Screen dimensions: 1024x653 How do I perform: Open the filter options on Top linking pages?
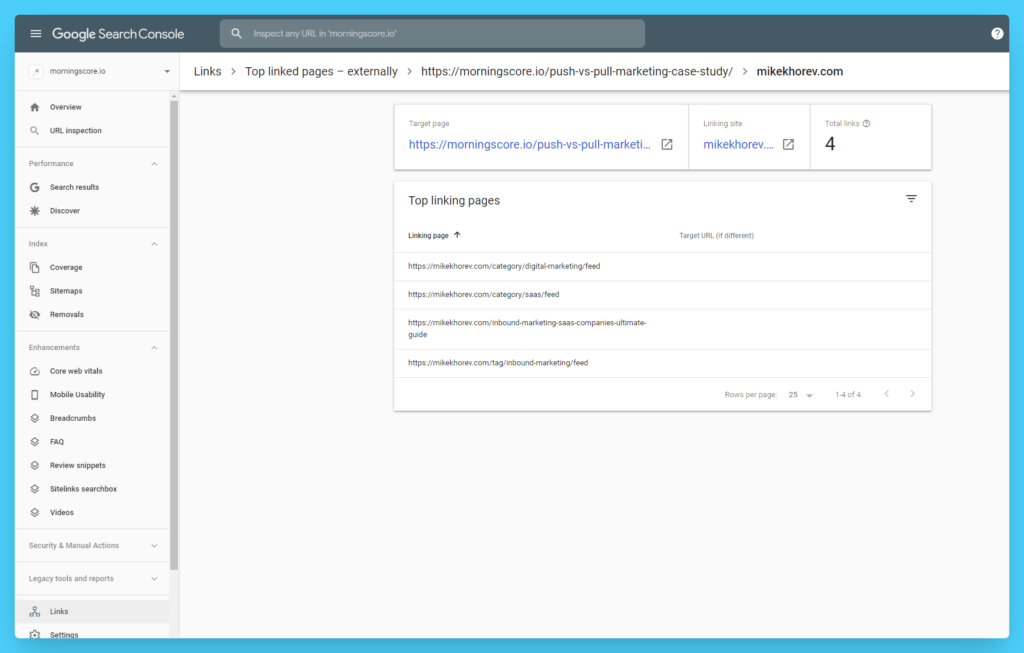pos(911,198)
